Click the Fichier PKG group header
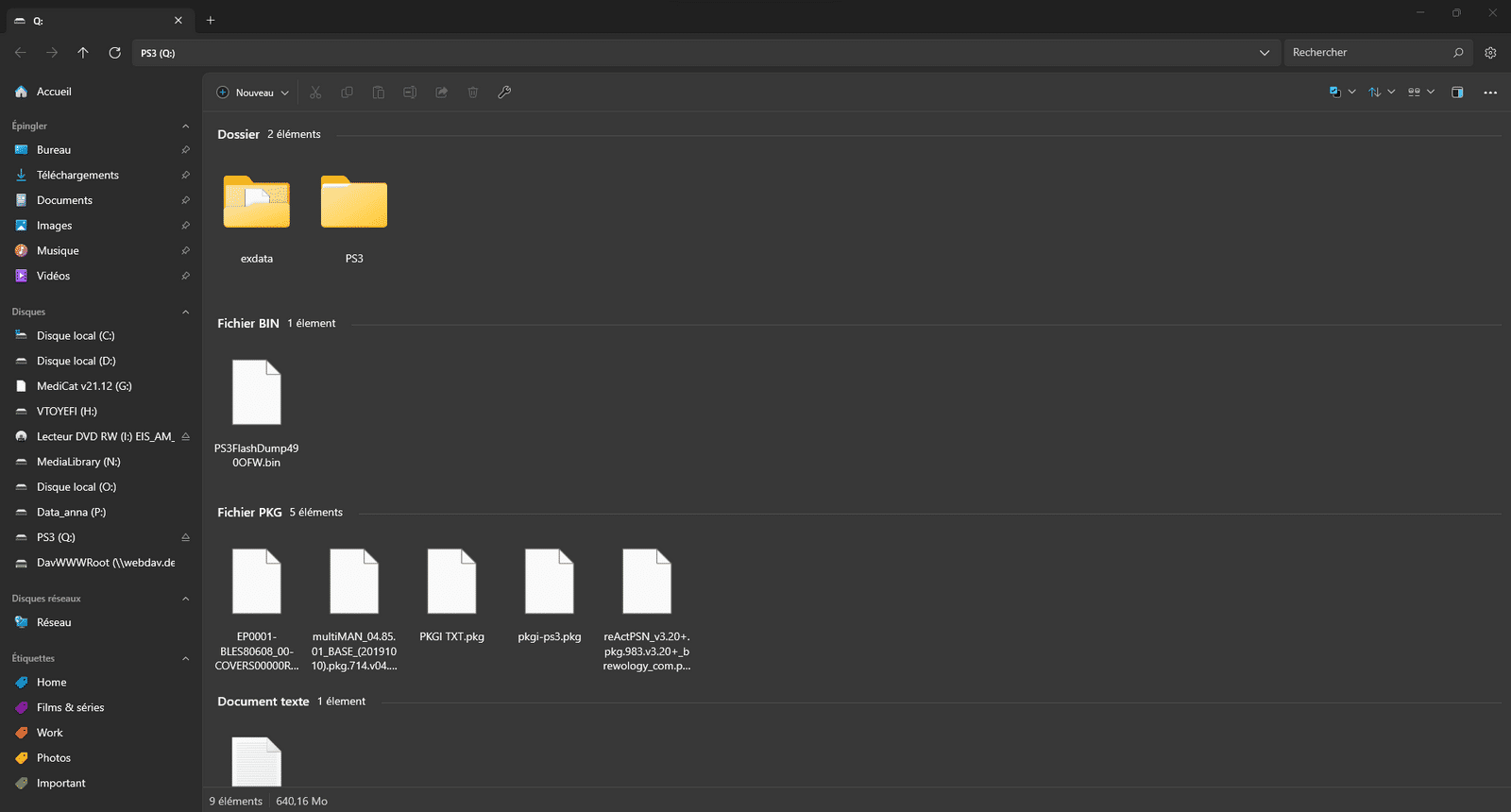The image size is (1511, 812). [x=249, y=512]
